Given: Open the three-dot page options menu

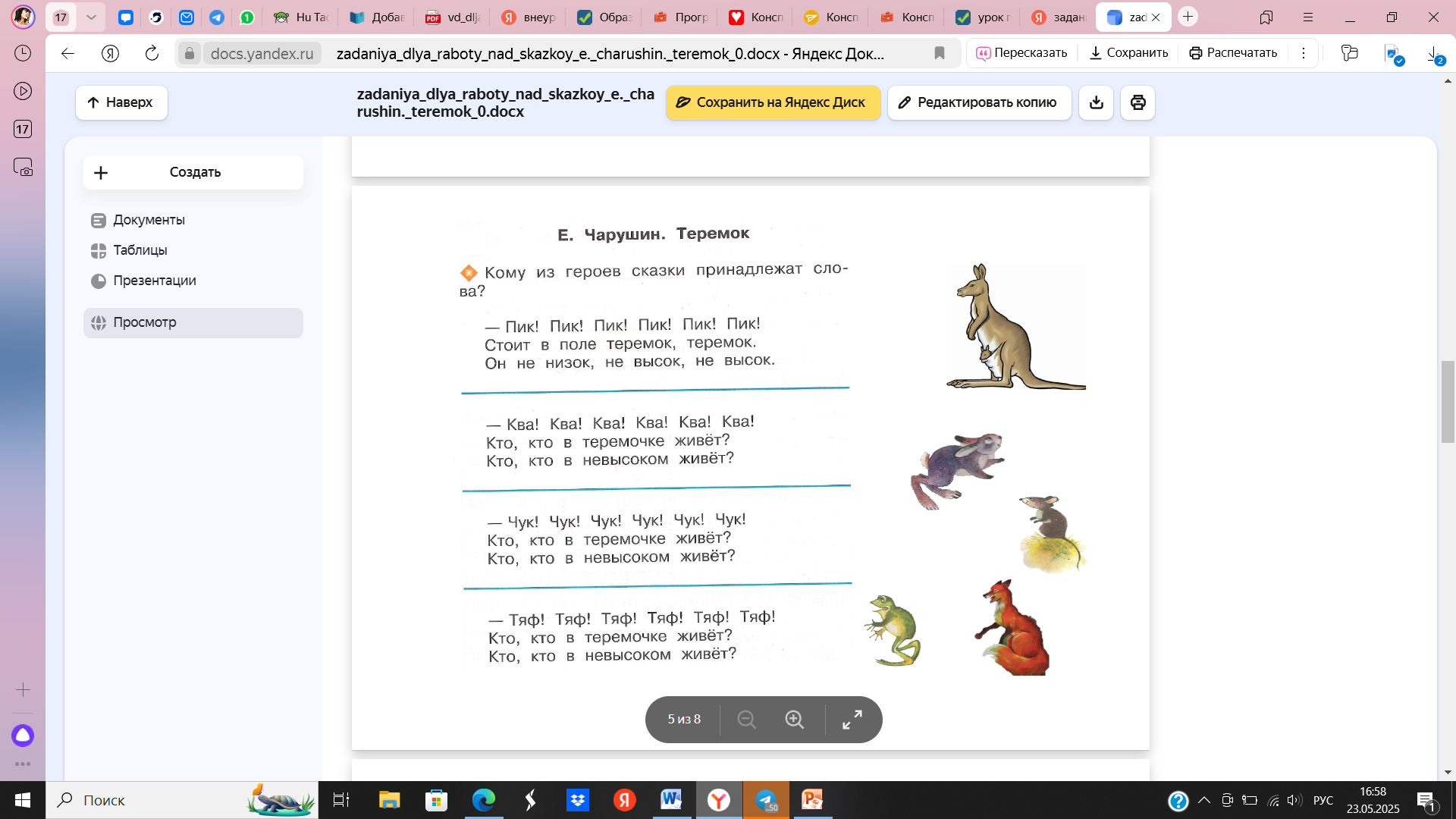Looking at the screenshot, I should point(1304,53).
